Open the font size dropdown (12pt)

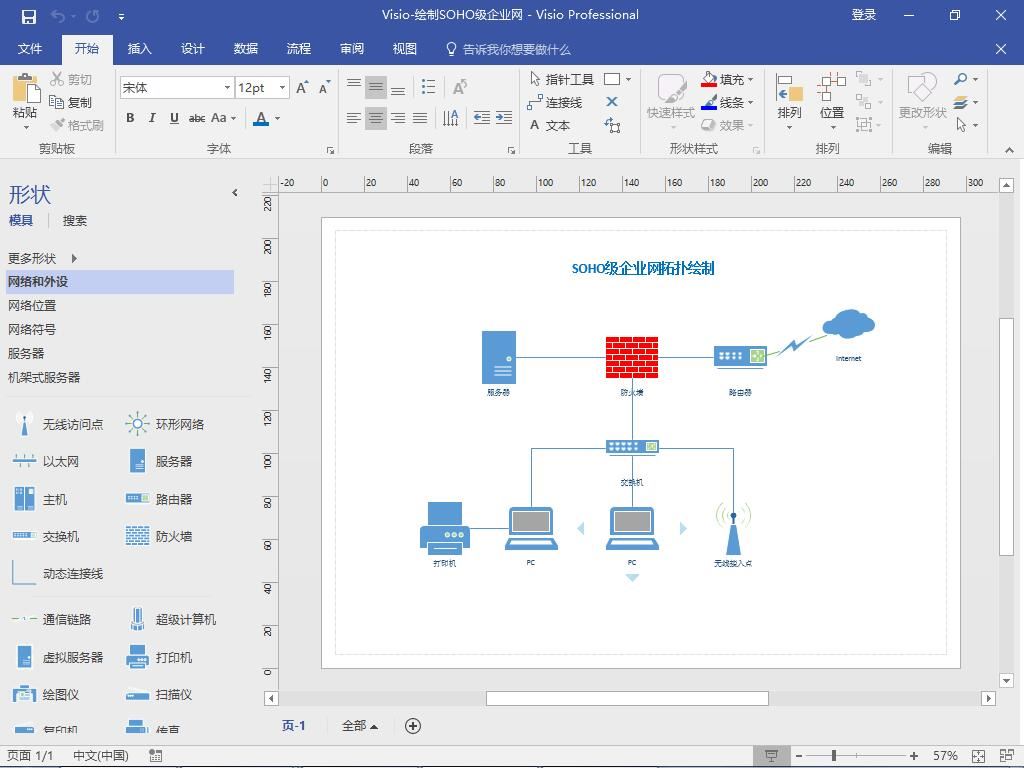point(282,88)
